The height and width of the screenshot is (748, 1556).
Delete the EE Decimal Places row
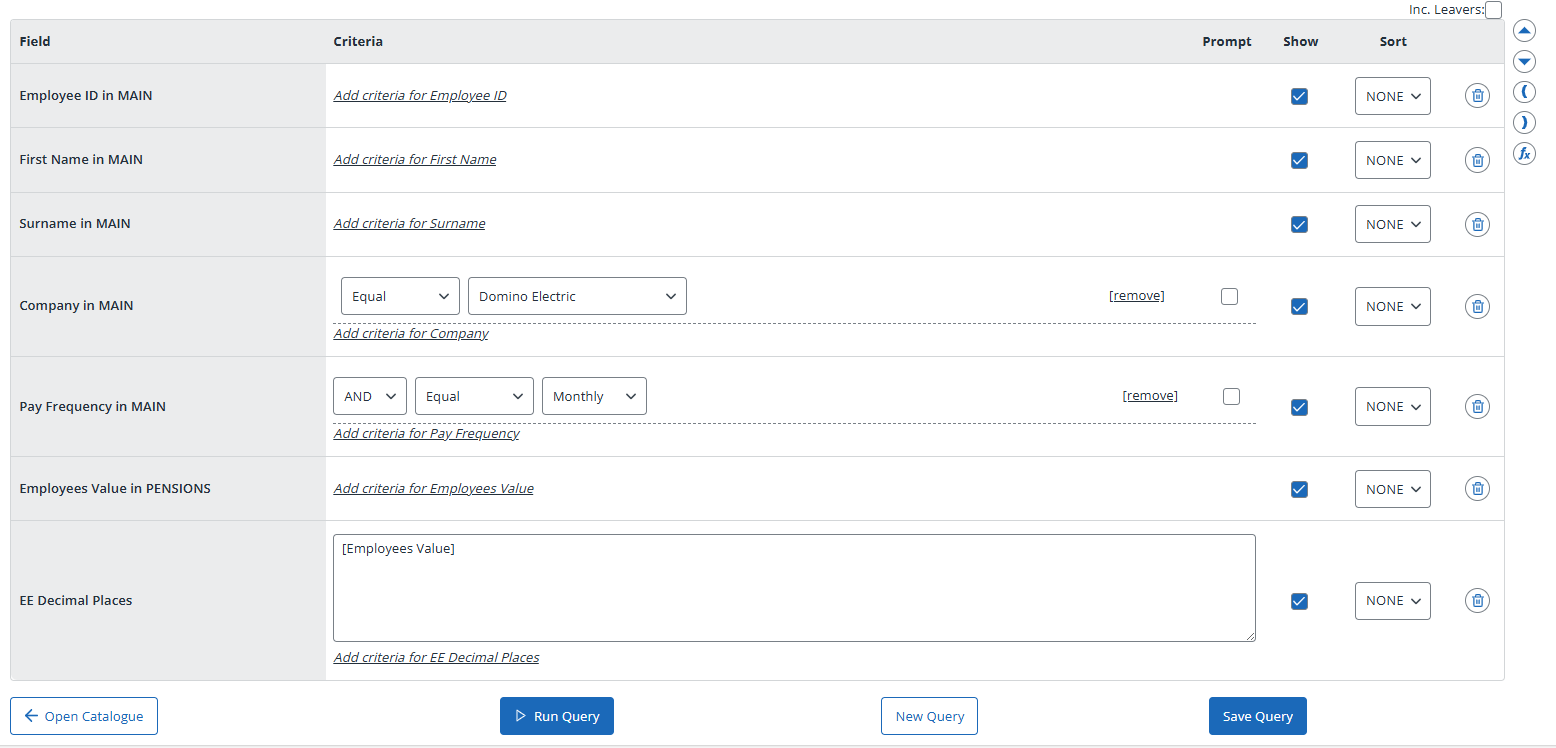(x=1477, y=600)
